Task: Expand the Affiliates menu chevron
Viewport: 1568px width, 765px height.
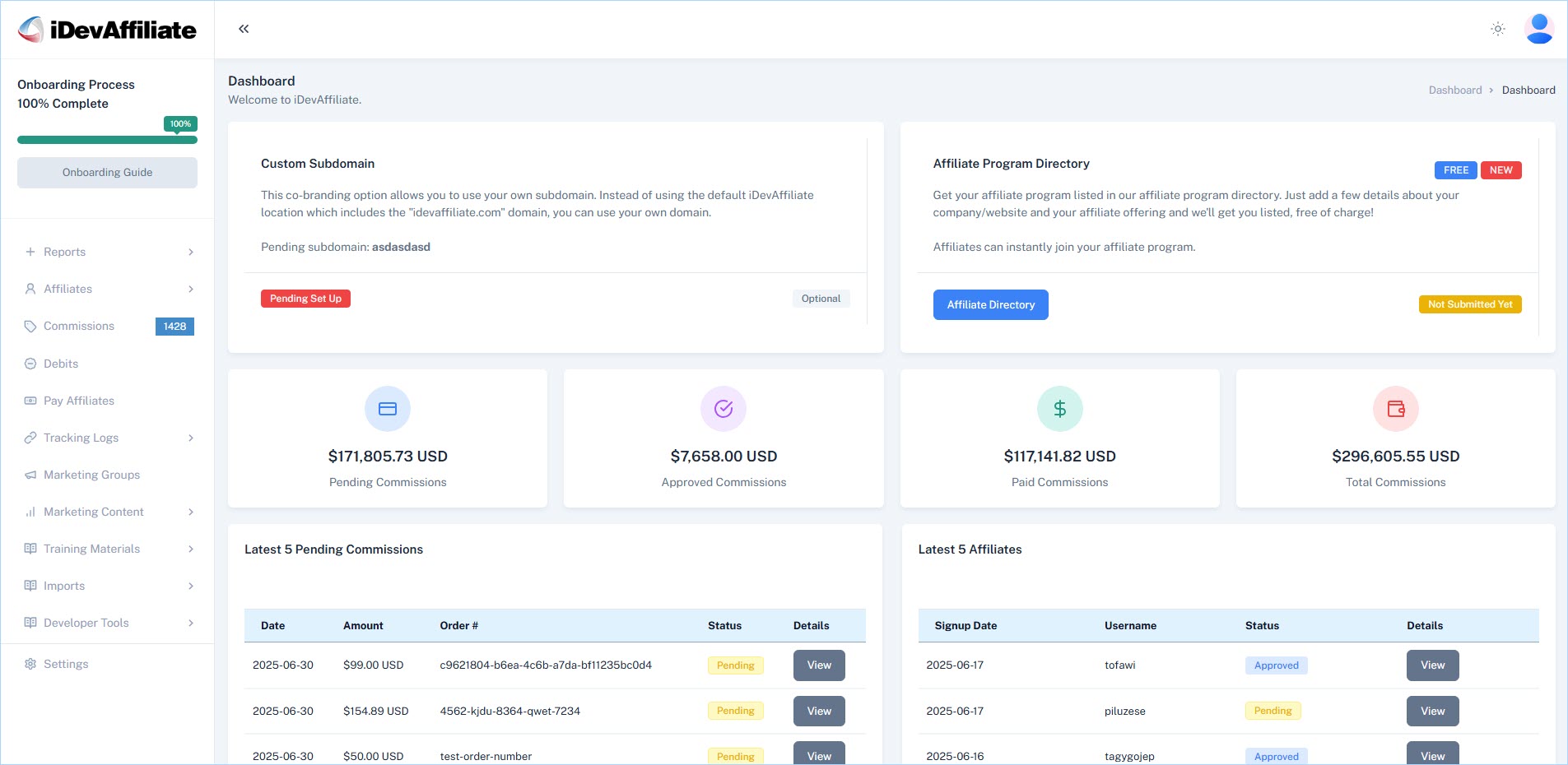Action: coord(191,289)
